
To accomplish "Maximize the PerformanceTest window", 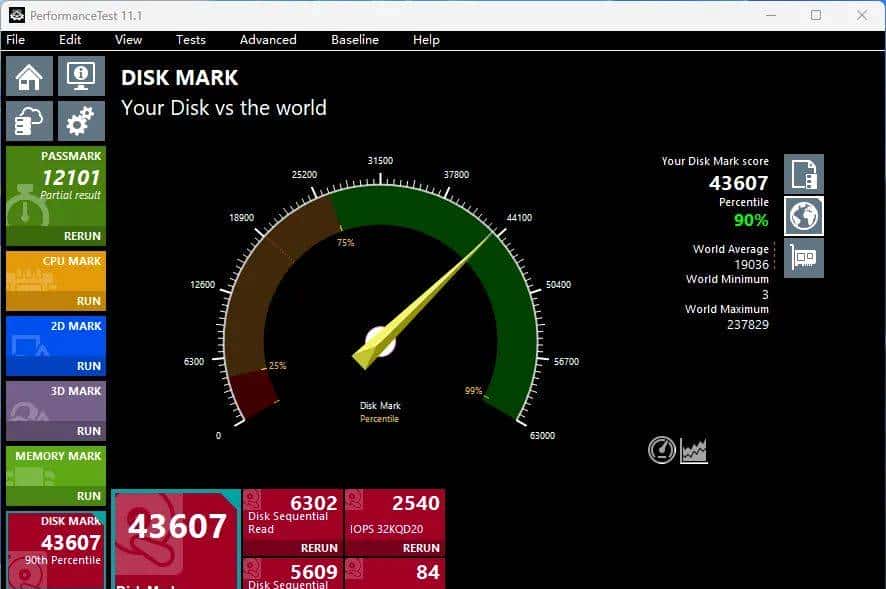I will [x=816, y=15].
